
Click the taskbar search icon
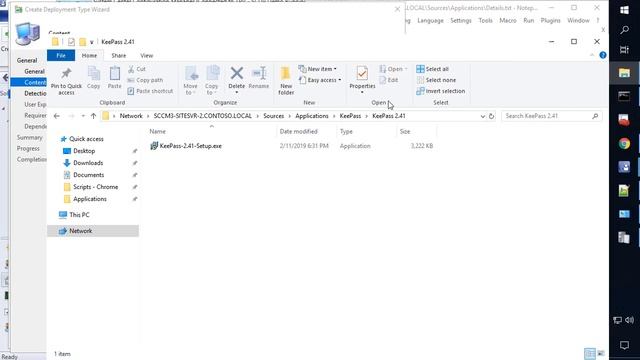(x=624, y=30)
